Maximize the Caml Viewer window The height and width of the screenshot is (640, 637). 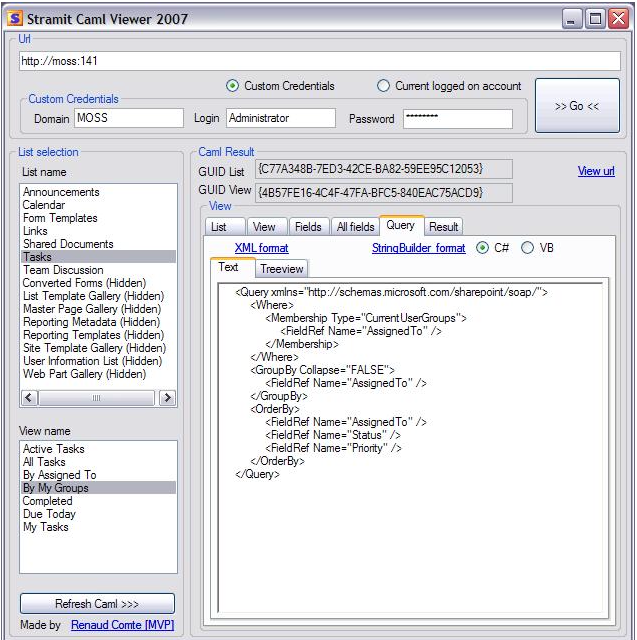(595, 19)
